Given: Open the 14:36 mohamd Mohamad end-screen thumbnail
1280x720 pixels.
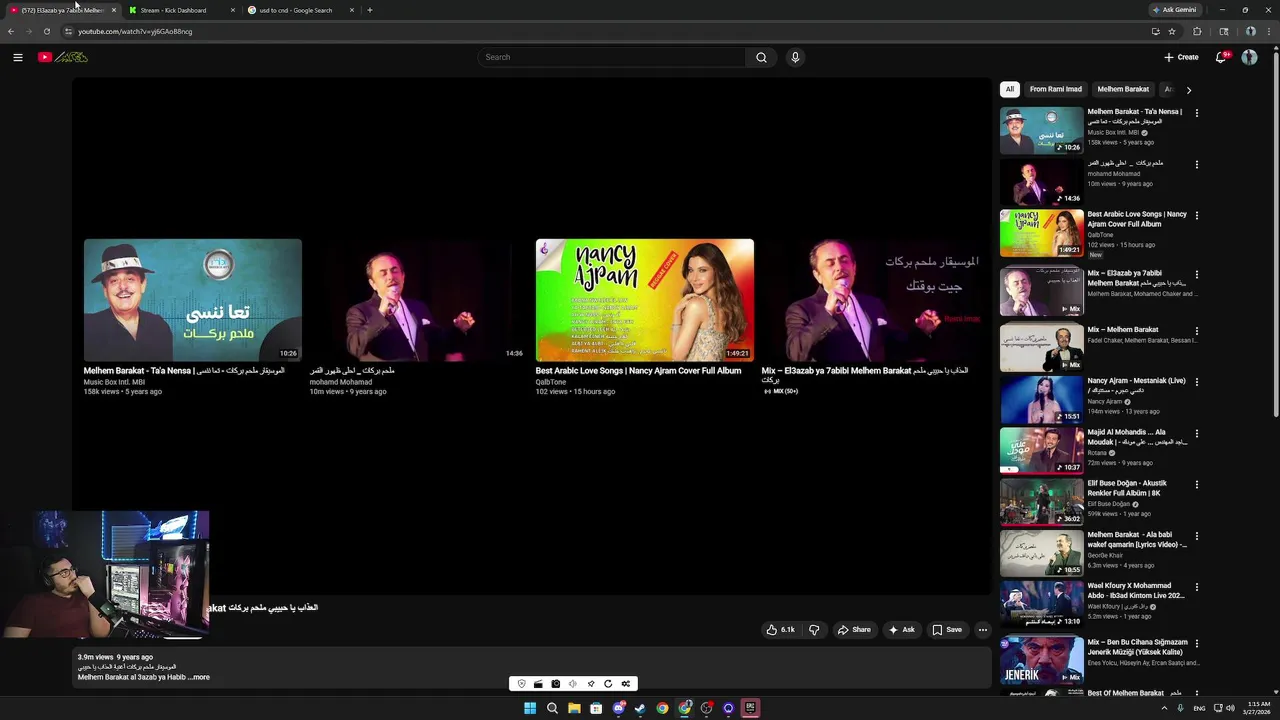Looking at the screenshot, I should pyautogui.click(x=419, y=300).
